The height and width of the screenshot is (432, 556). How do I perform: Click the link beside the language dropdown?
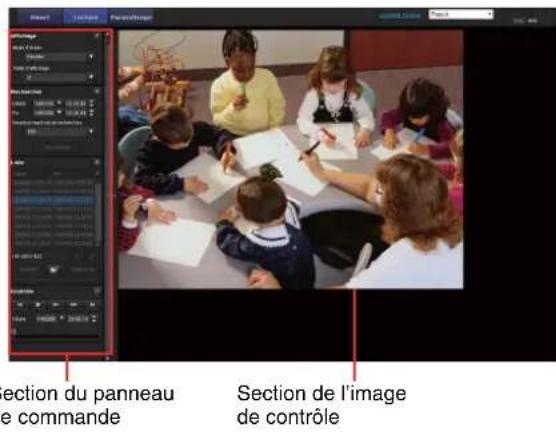click(x=400, y=16)
